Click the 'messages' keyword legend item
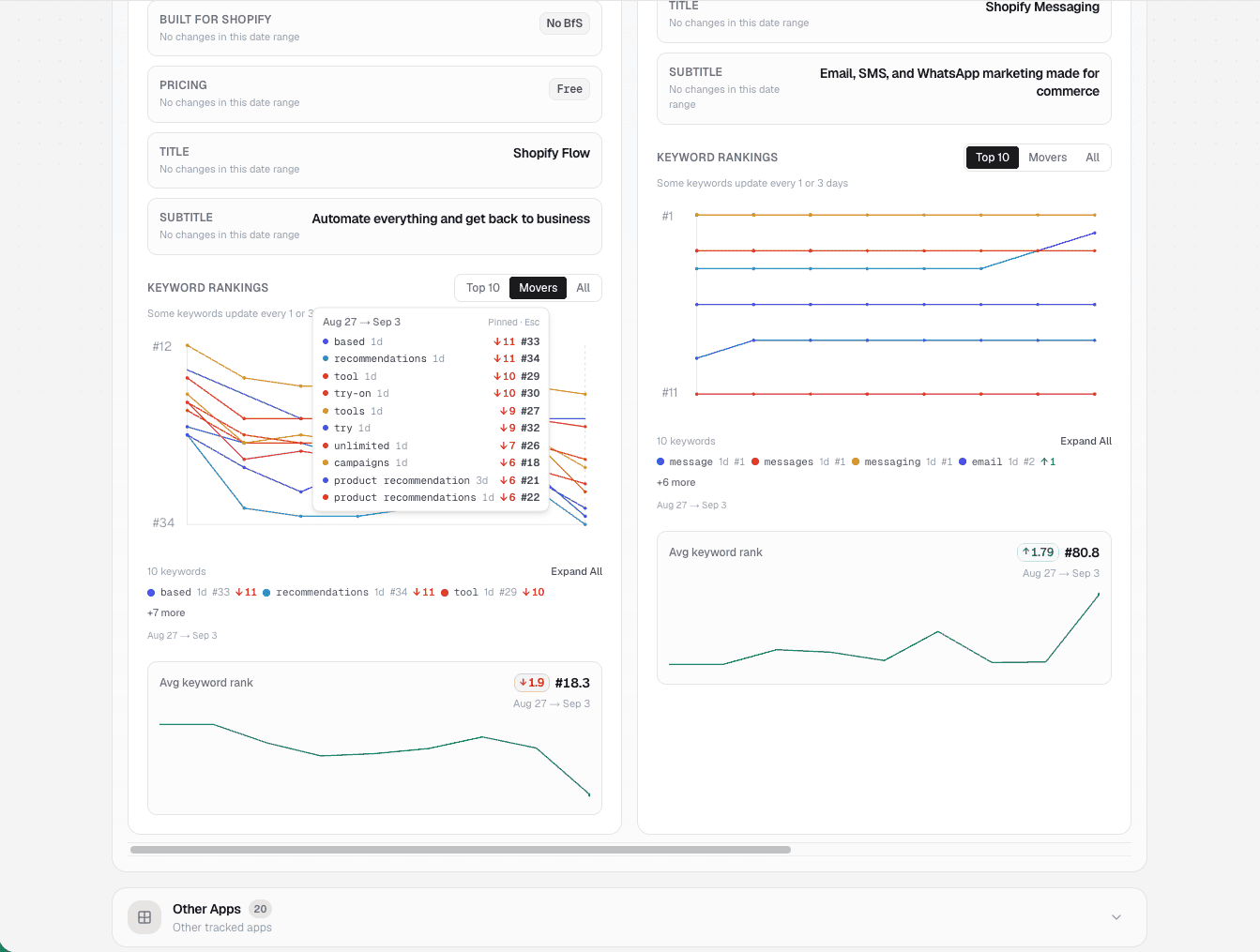The height and width of the screenshot is (952, 1260). (x=798, y=462)
